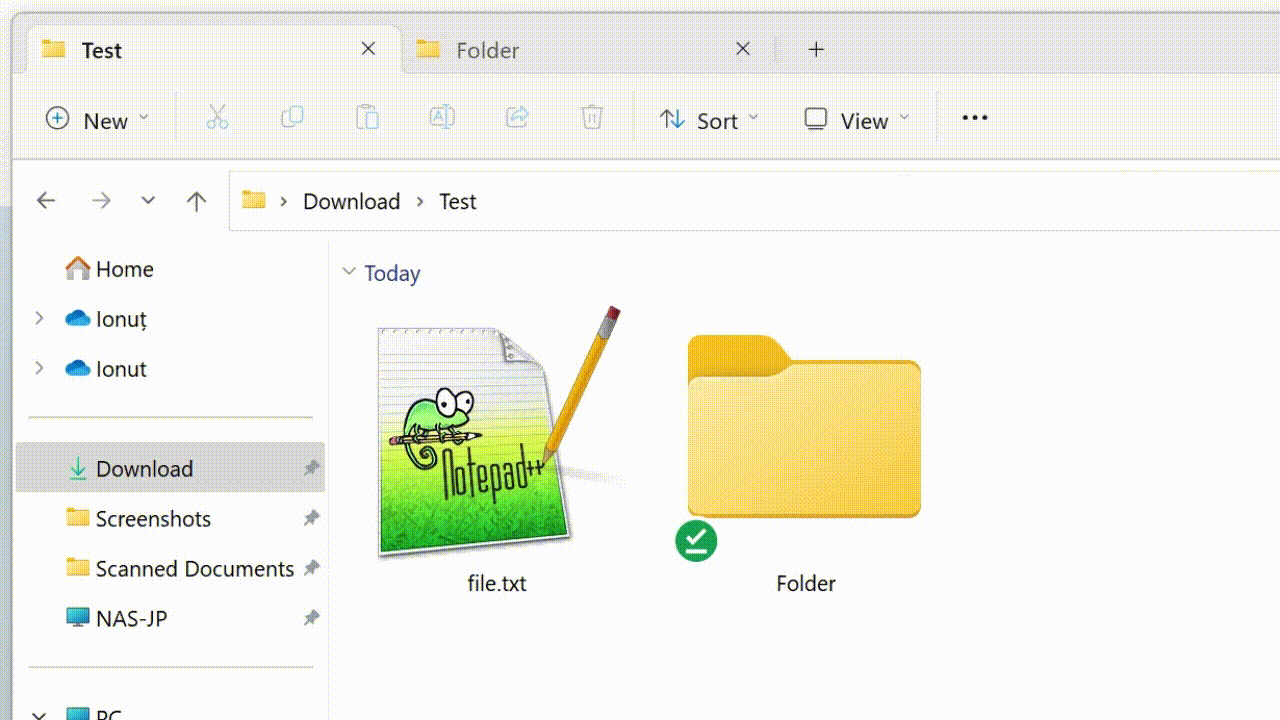Click the file.txt filename label

[497, 583]
